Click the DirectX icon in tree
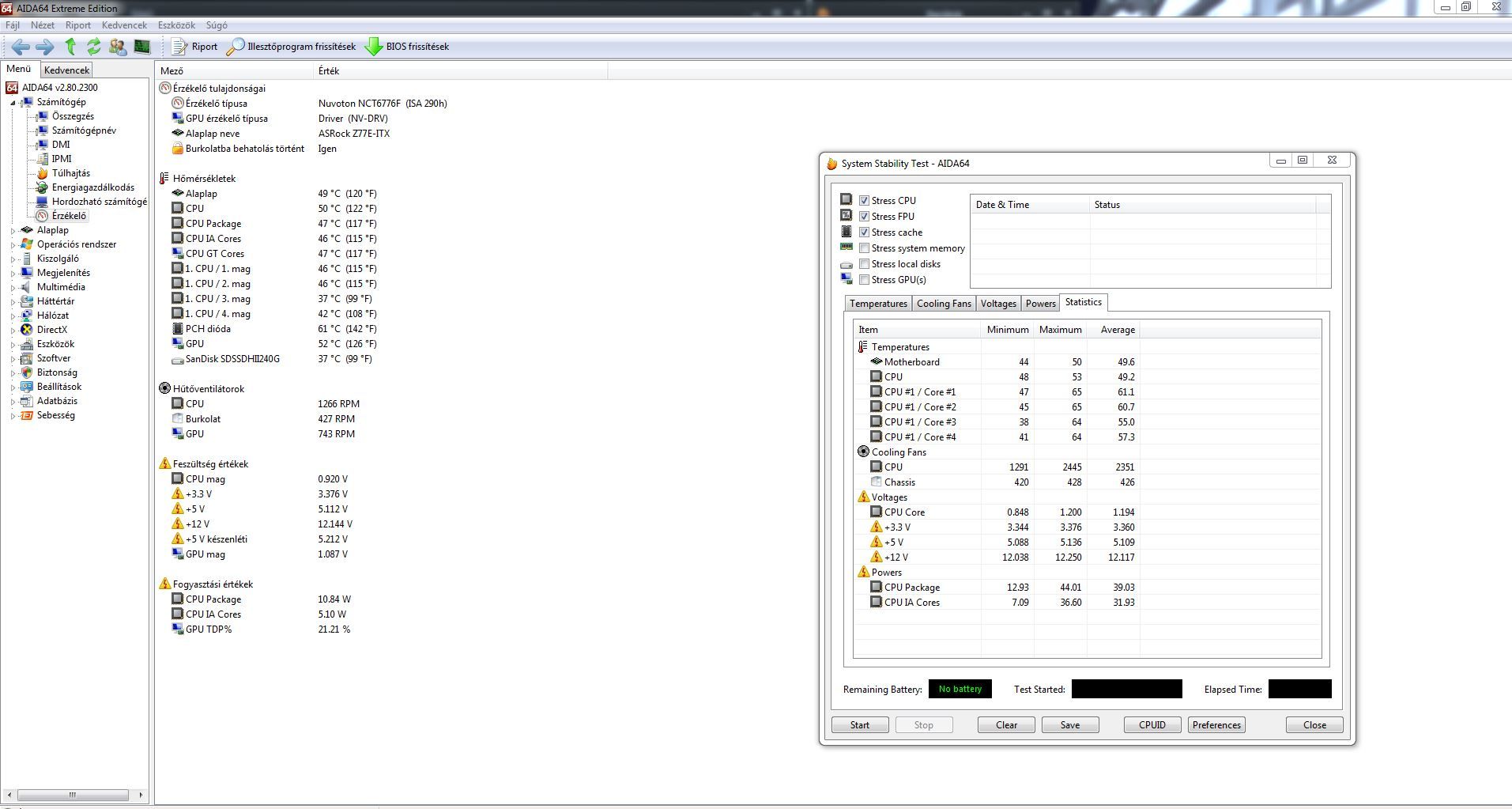 pyautogui.click(x=28, y=330)
